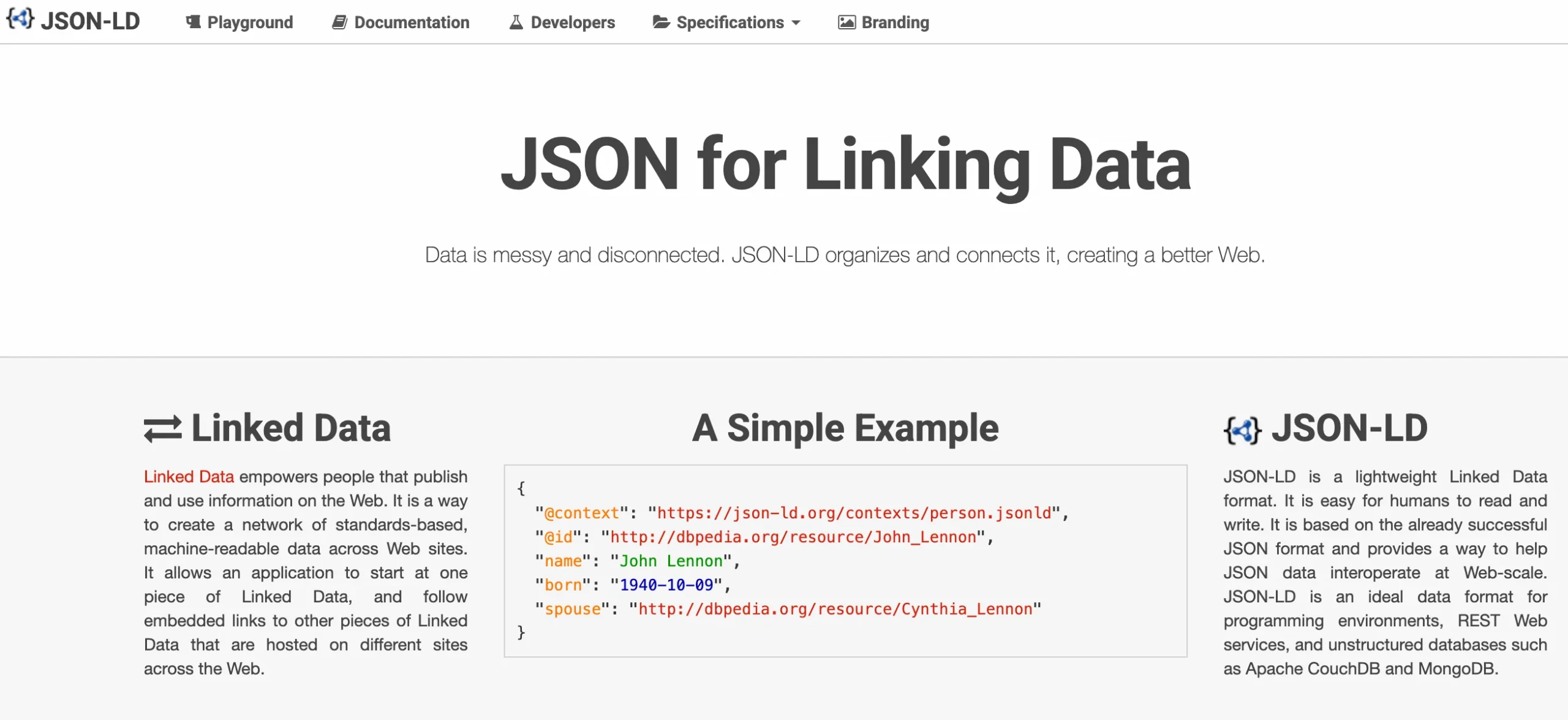Click the Branding picture icon
1568x720 pixels.
coord(846,22)
